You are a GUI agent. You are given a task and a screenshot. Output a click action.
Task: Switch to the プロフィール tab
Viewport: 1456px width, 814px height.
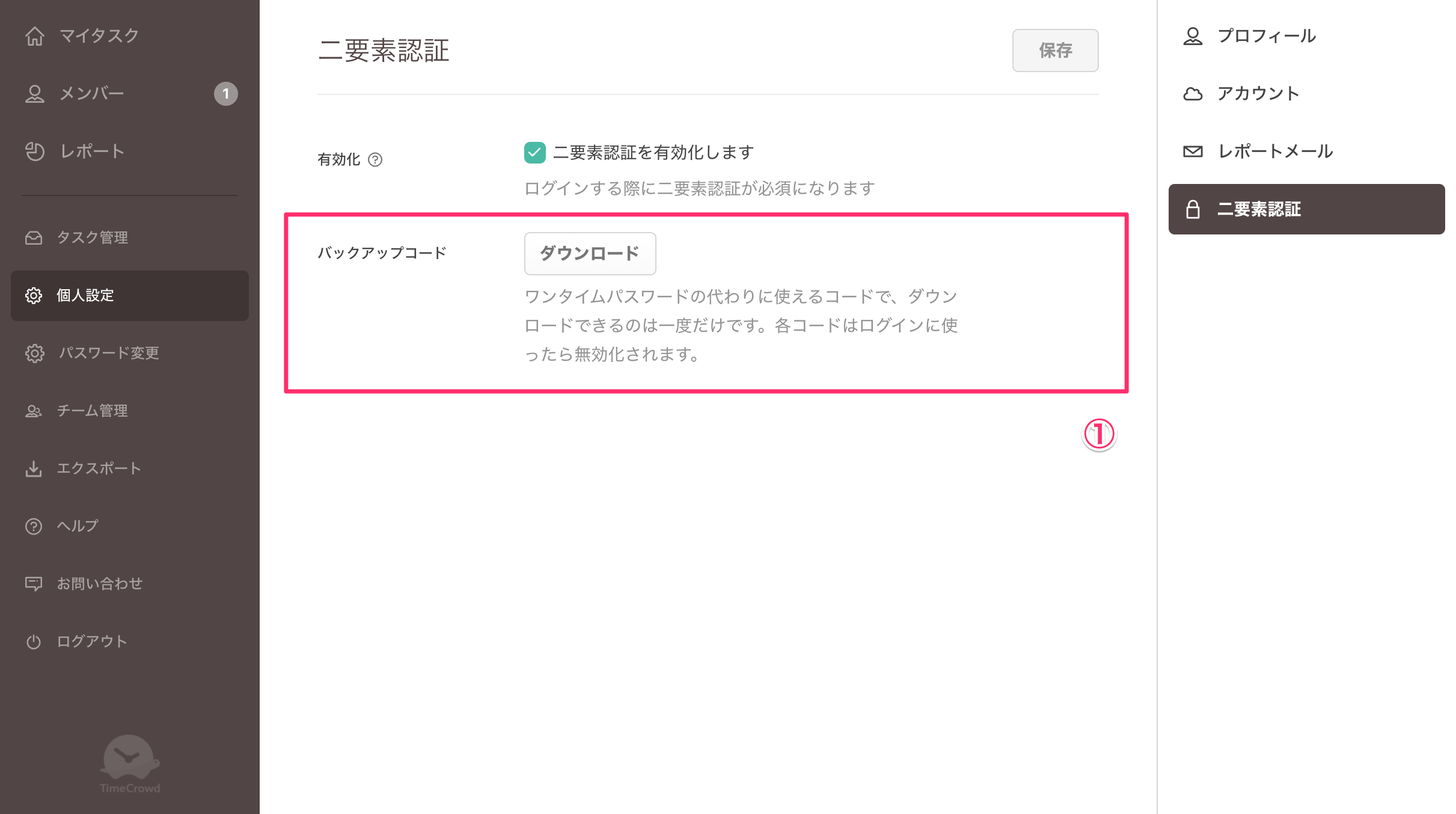click(x=1266, y=35)
